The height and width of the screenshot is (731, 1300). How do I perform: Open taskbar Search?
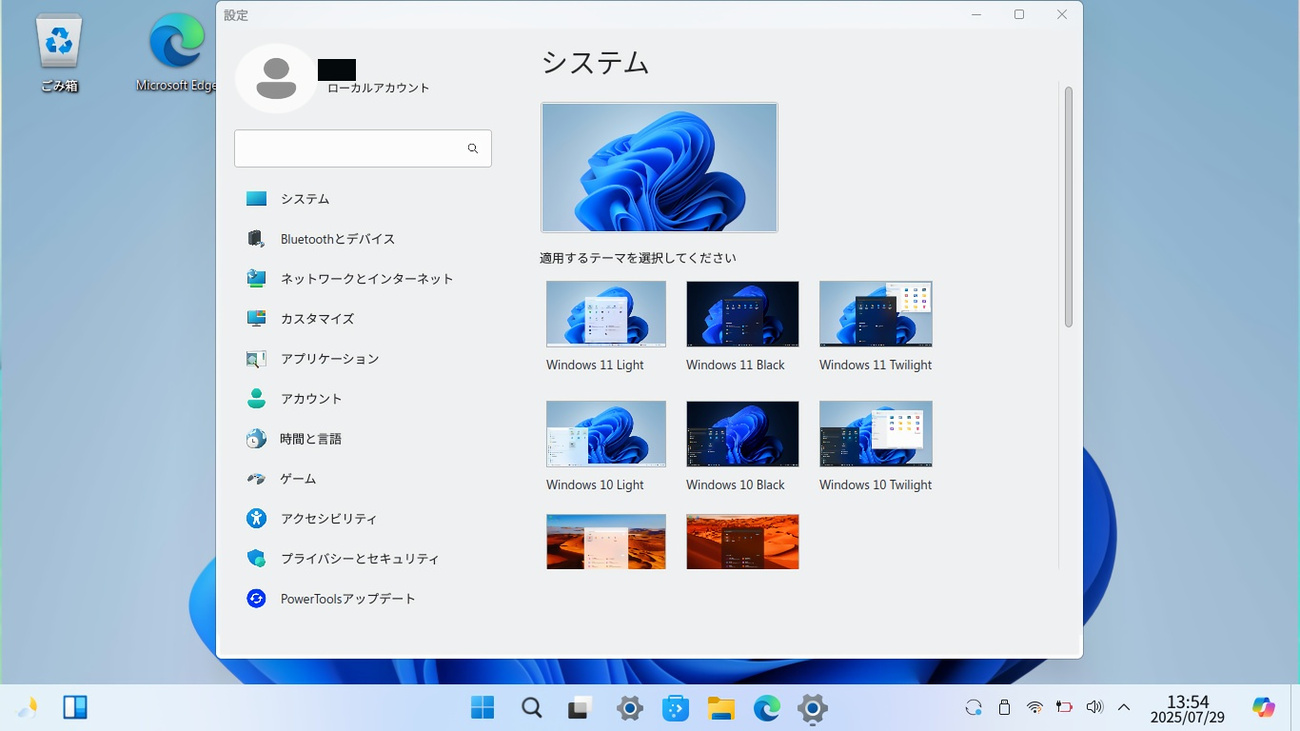[532, 708]
